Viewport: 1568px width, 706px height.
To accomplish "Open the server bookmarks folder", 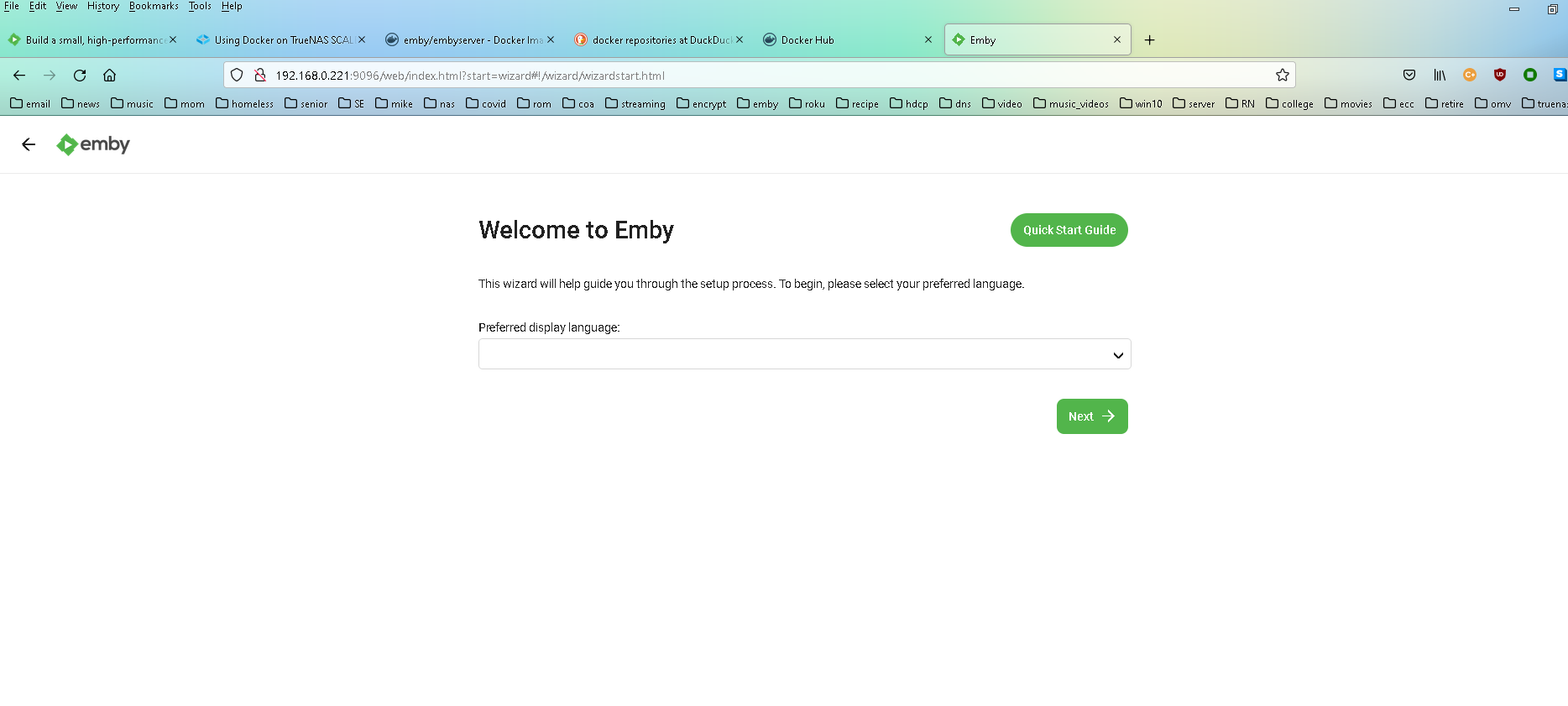I will pos(1194,103).
